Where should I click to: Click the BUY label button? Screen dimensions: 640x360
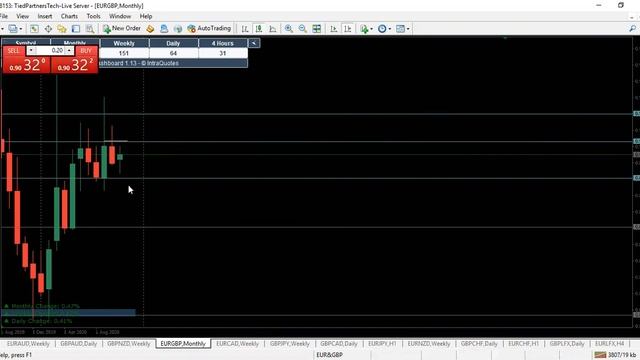pos(86,51)
